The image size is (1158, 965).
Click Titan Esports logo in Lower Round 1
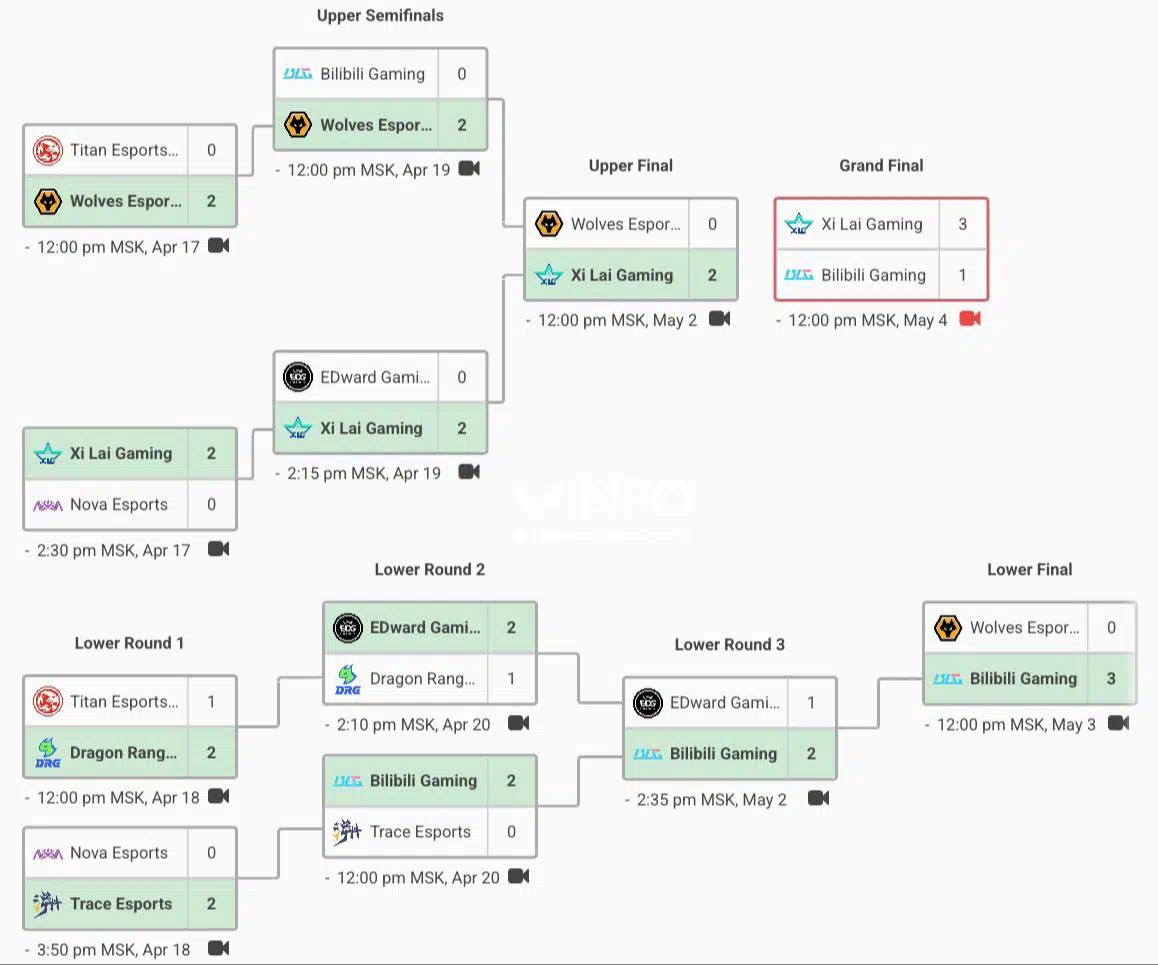(x=48, y=701)
